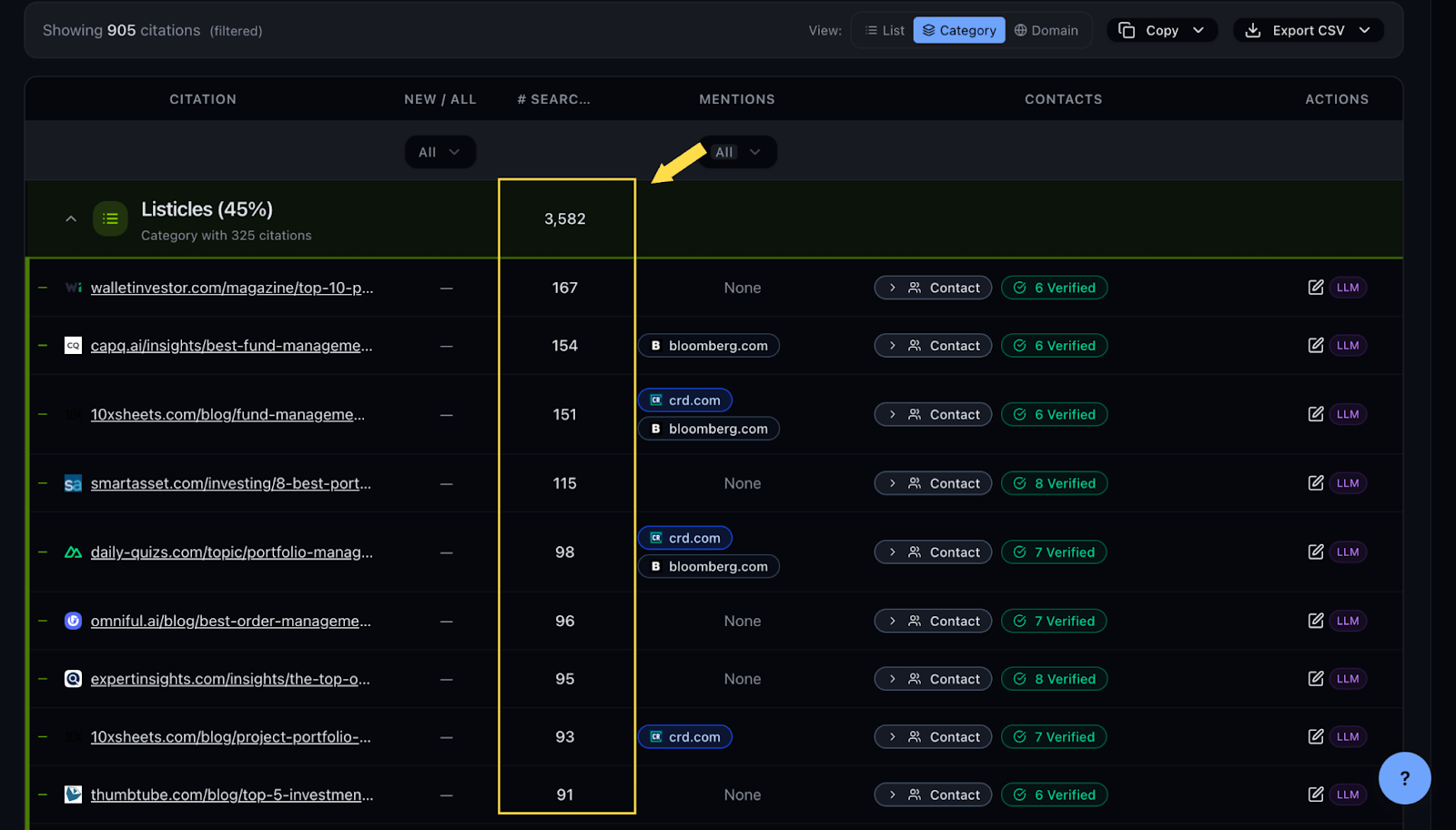Viewport: 1456px width, 830px height.
Task: Click the LLM badge in omniful.ai row
Action: tap(1348, 621)
